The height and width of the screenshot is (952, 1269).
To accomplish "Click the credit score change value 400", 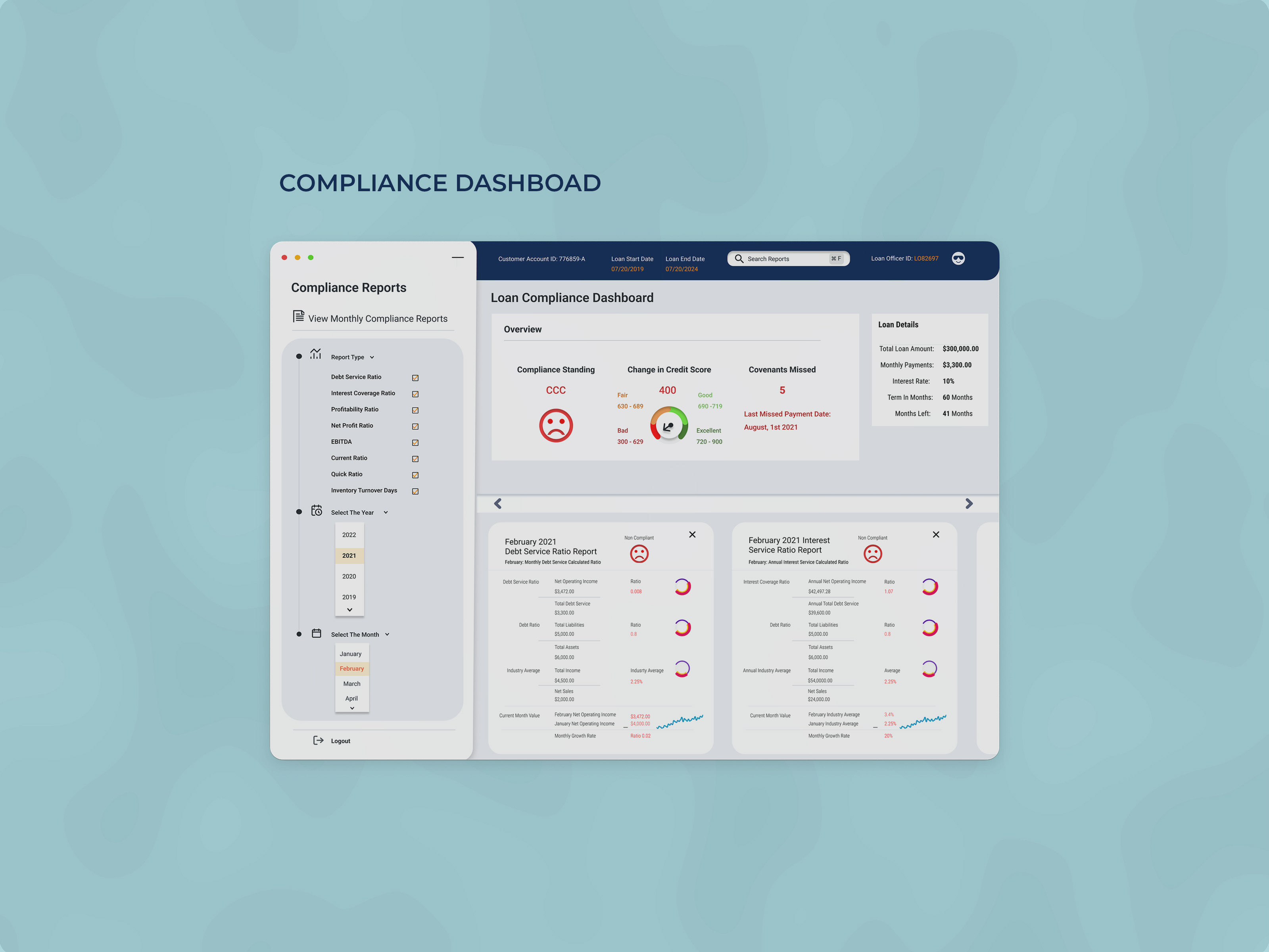I will click(667, 390).
